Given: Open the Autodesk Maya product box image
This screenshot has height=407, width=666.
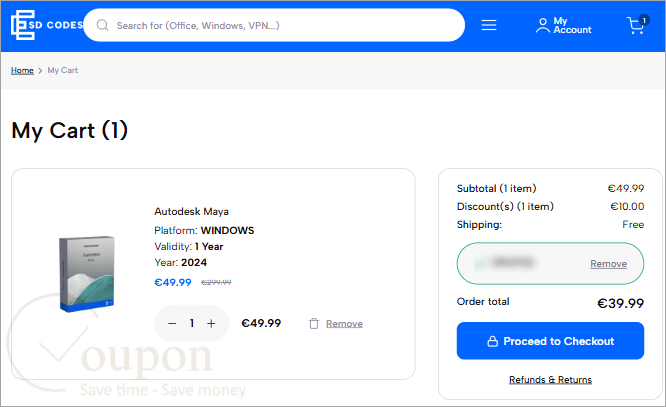Looking at the screenshot, I should pyautogui.click(x=87, y=274).
